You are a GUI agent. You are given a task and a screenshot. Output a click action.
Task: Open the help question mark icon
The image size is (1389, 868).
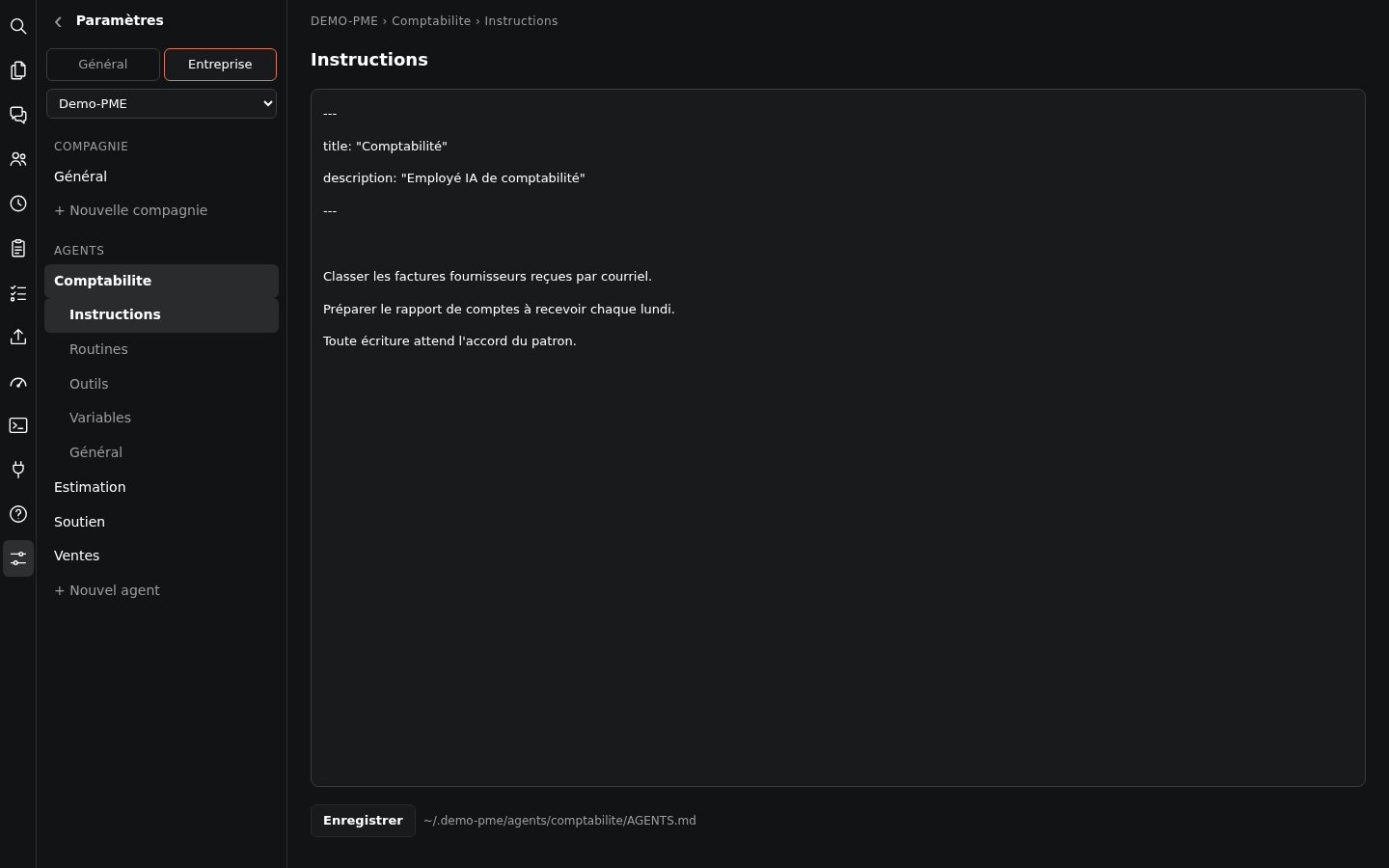[18, 514]
